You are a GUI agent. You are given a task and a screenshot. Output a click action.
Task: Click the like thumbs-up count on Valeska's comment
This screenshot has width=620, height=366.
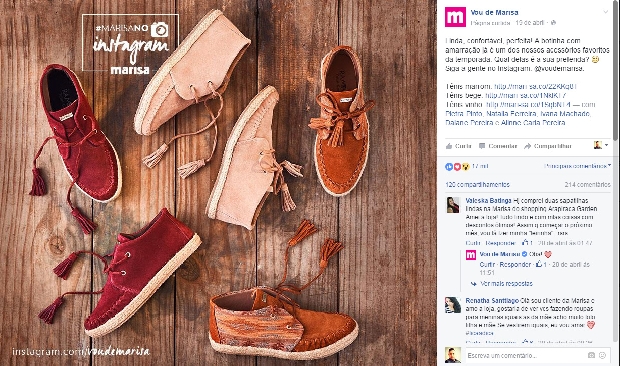pos(527,243)
